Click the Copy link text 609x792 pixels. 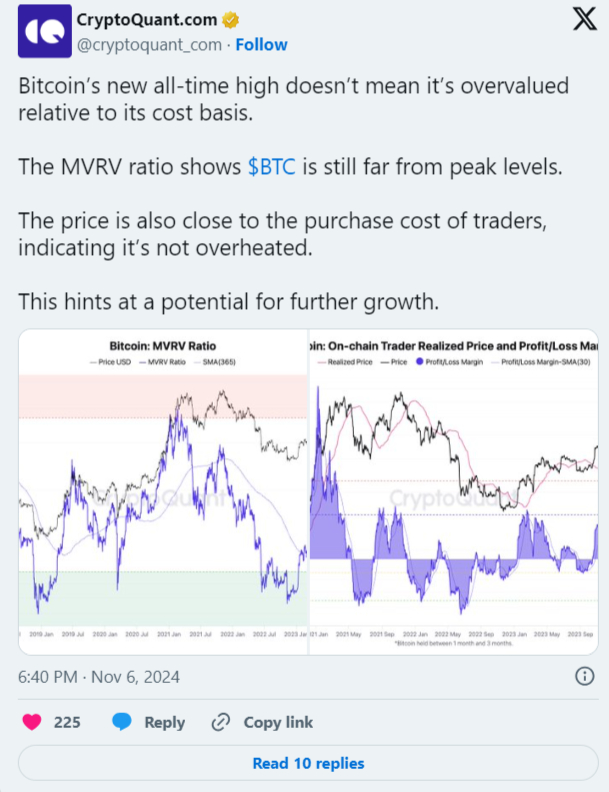278,722
